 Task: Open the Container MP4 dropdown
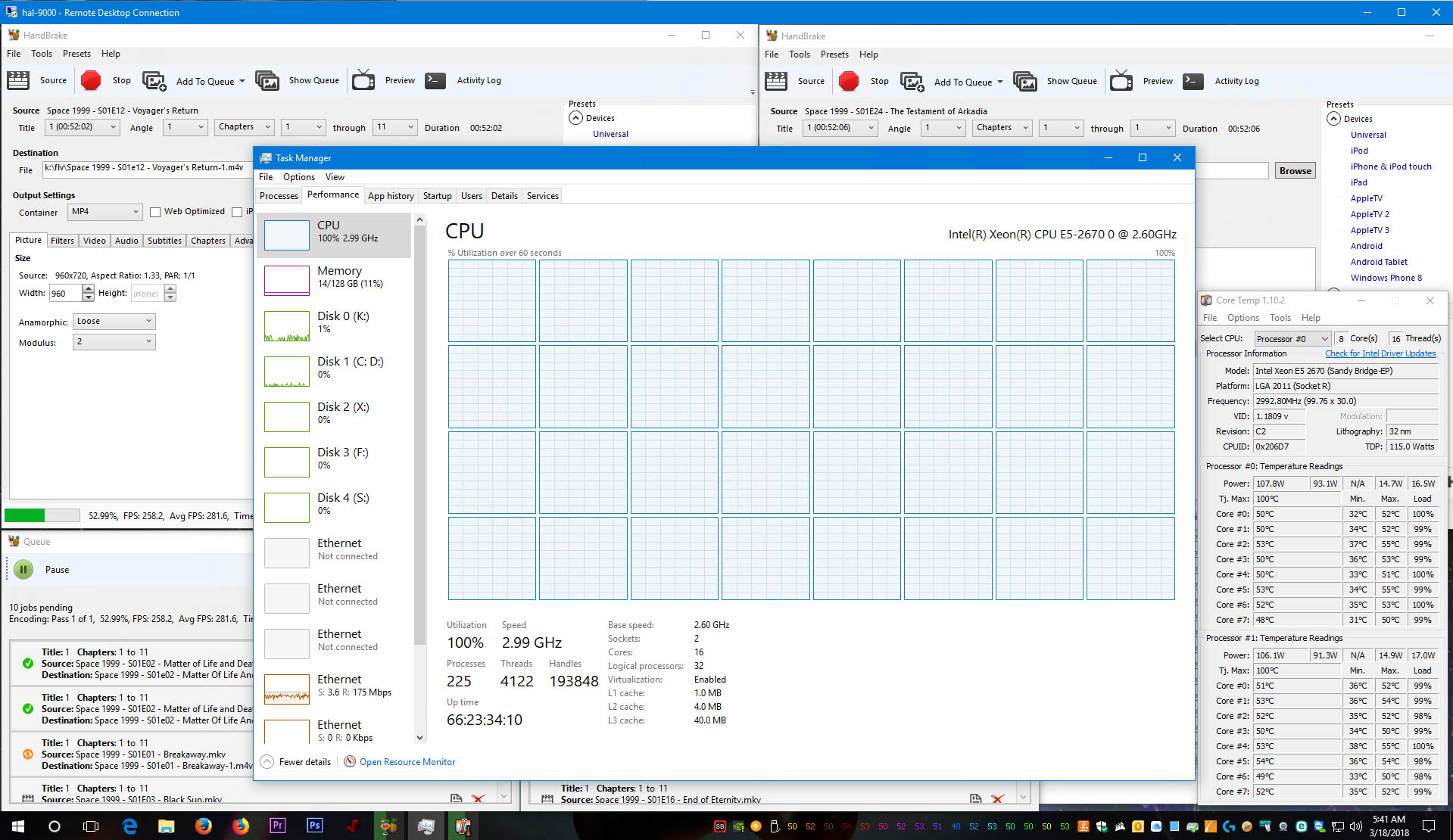pos(105,212)
